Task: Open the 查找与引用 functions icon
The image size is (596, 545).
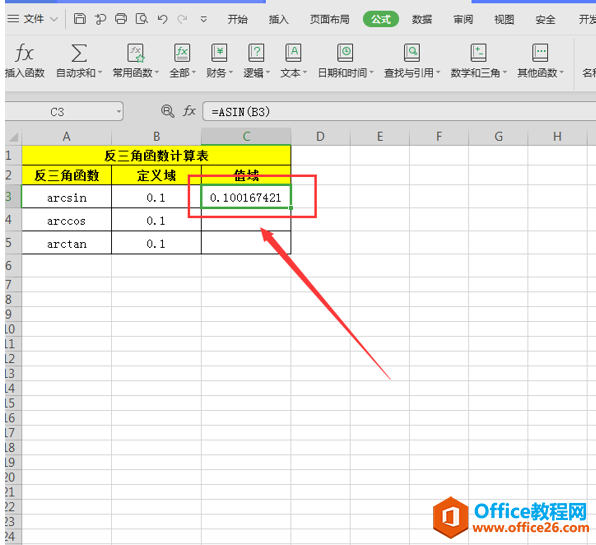Action: click(x=412, y=52)
